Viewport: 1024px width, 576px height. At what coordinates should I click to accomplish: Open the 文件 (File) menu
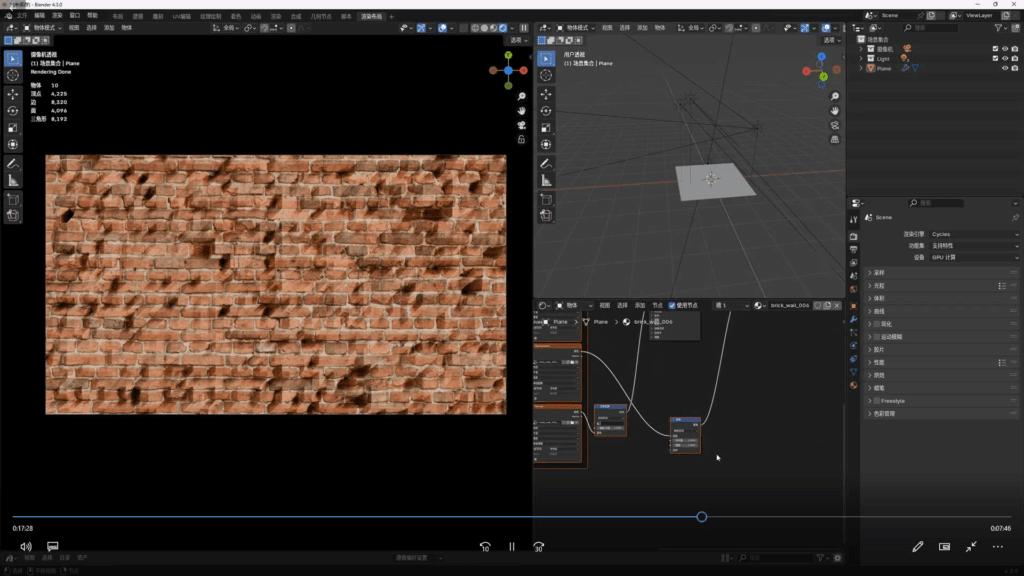click(x=22, y=16)
